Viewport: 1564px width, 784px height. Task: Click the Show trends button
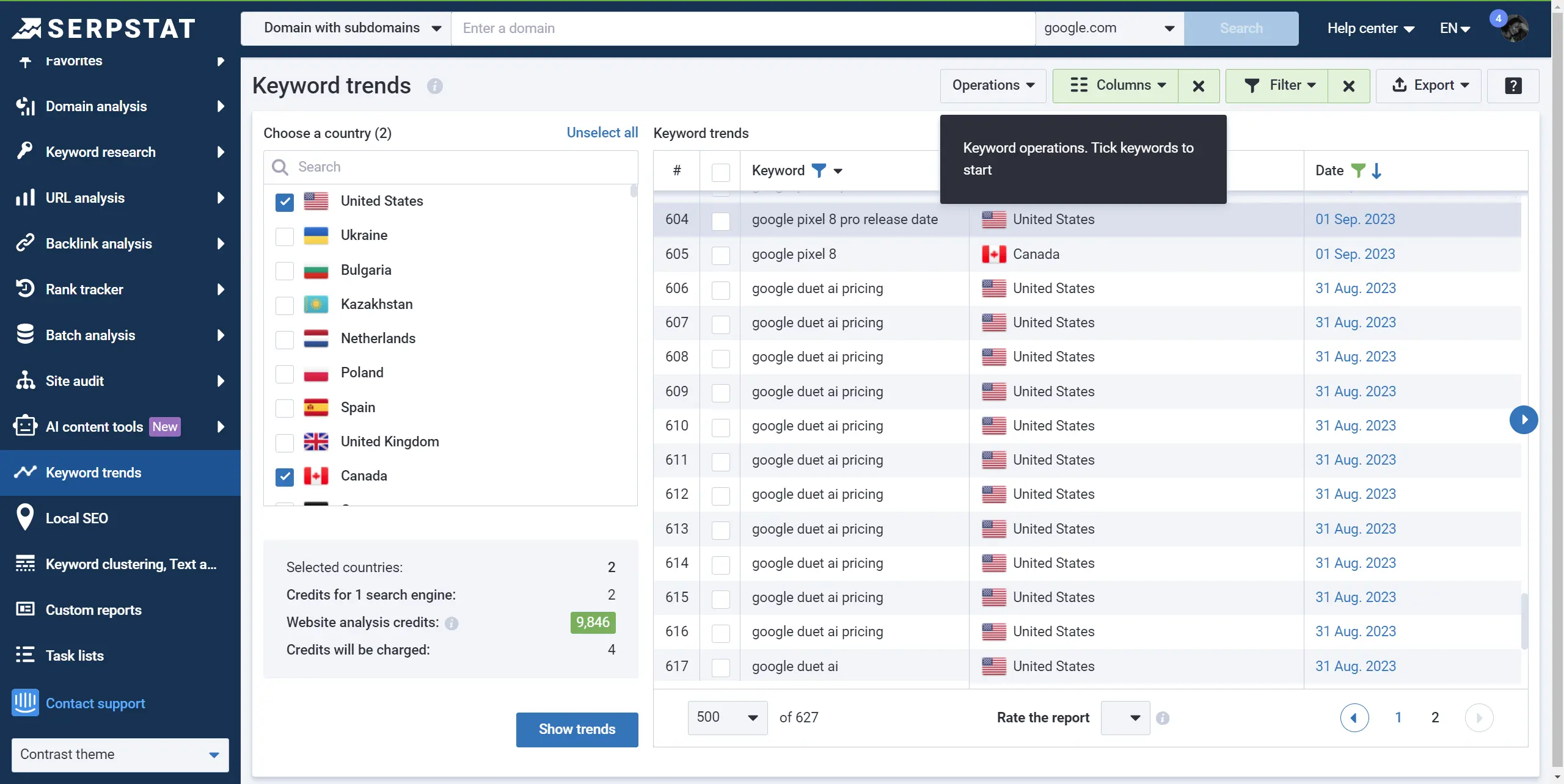click(x=577, y=728)
